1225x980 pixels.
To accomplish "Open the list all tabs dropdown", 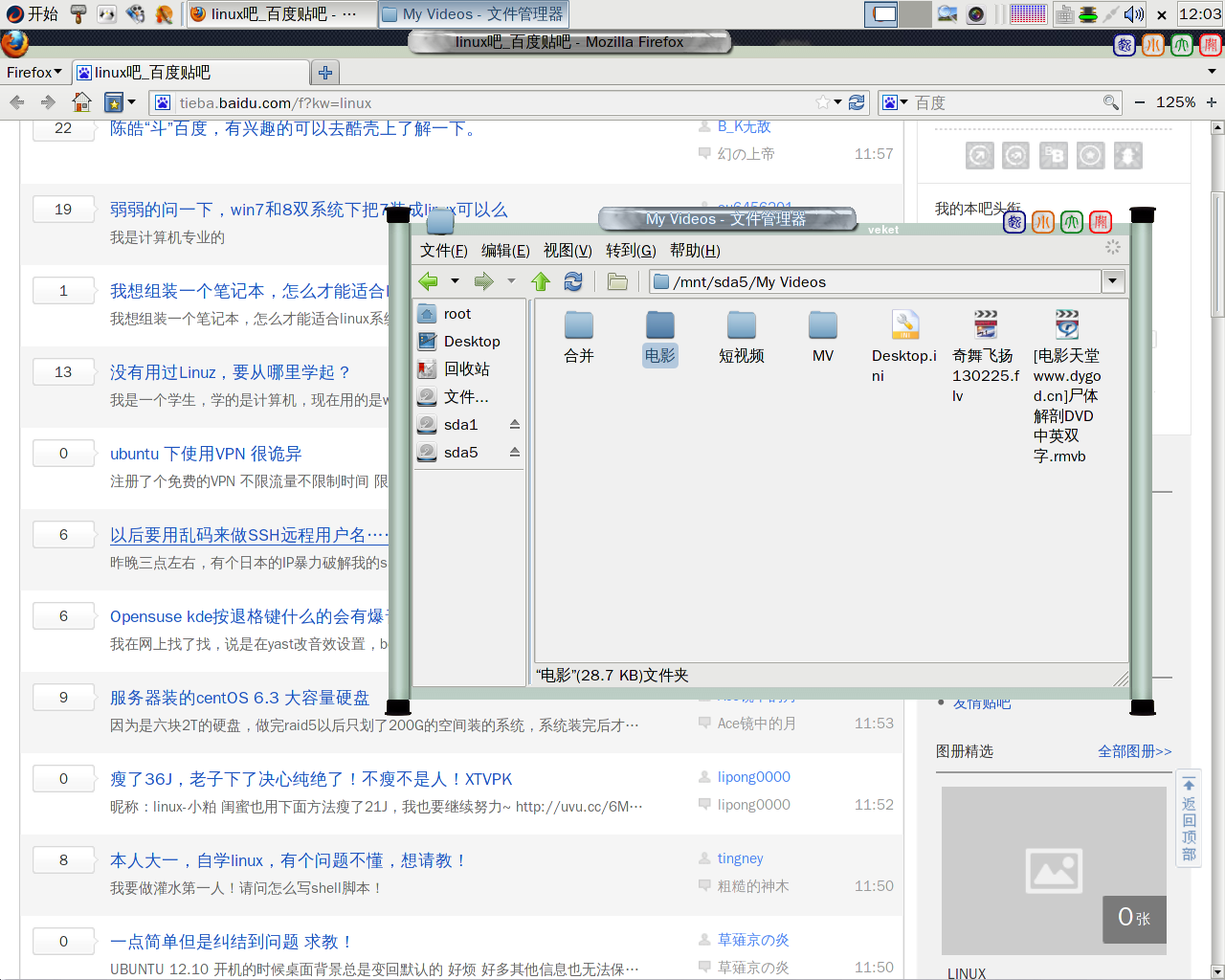I will [1212, 72].
